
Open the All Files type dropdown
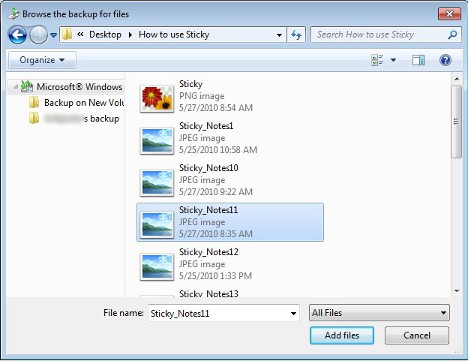tap(379, 313)
